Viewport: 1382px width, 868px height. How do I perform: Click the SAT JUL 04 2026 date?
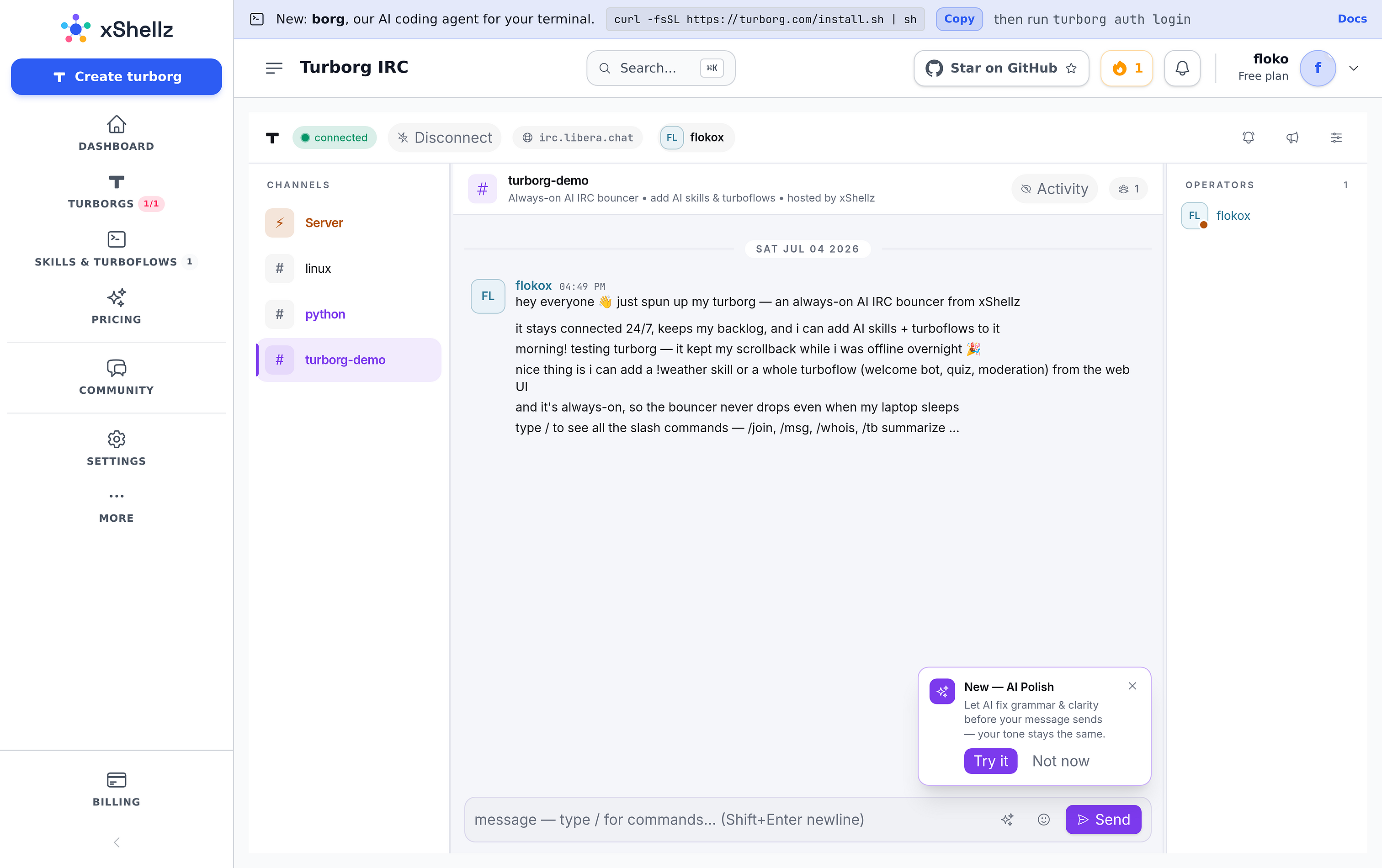pyautogui.click(x=808, y=249)
